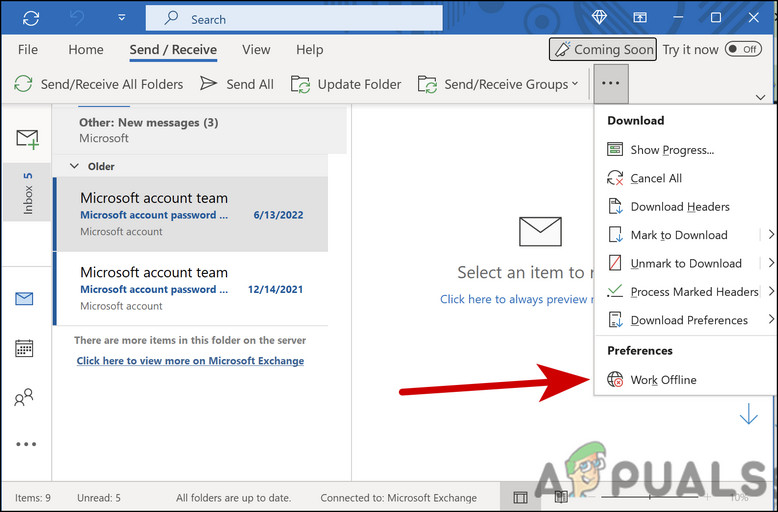Click Unread: 5 in status bar
This screenshot has width=778, height=512.
click(x=99, y=498)
